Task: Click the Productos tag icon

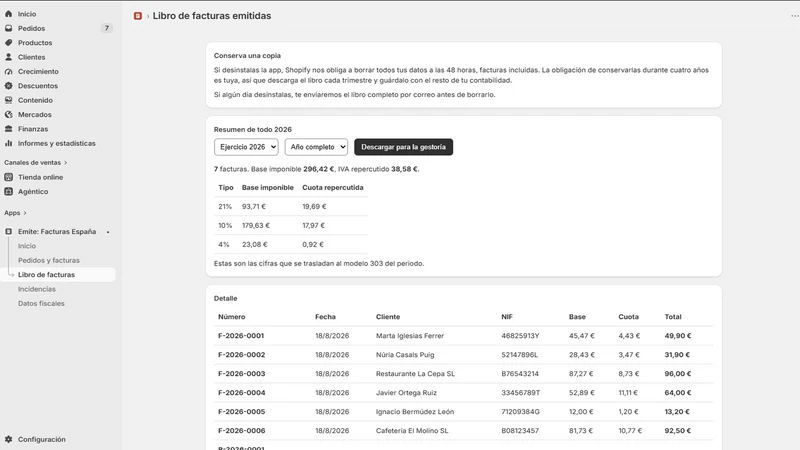Action: pos(9,42)
